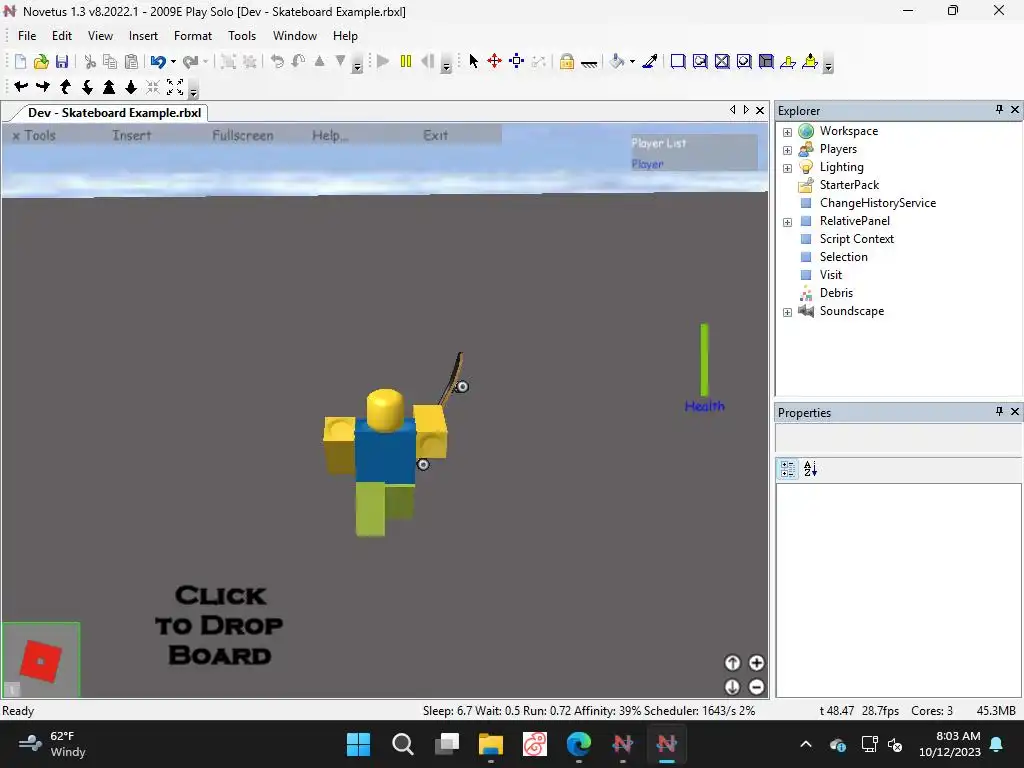Viewport: 1024px width, 768px height.
Task: Pause the simulation with yellow bars
Action: coord(406,61)
